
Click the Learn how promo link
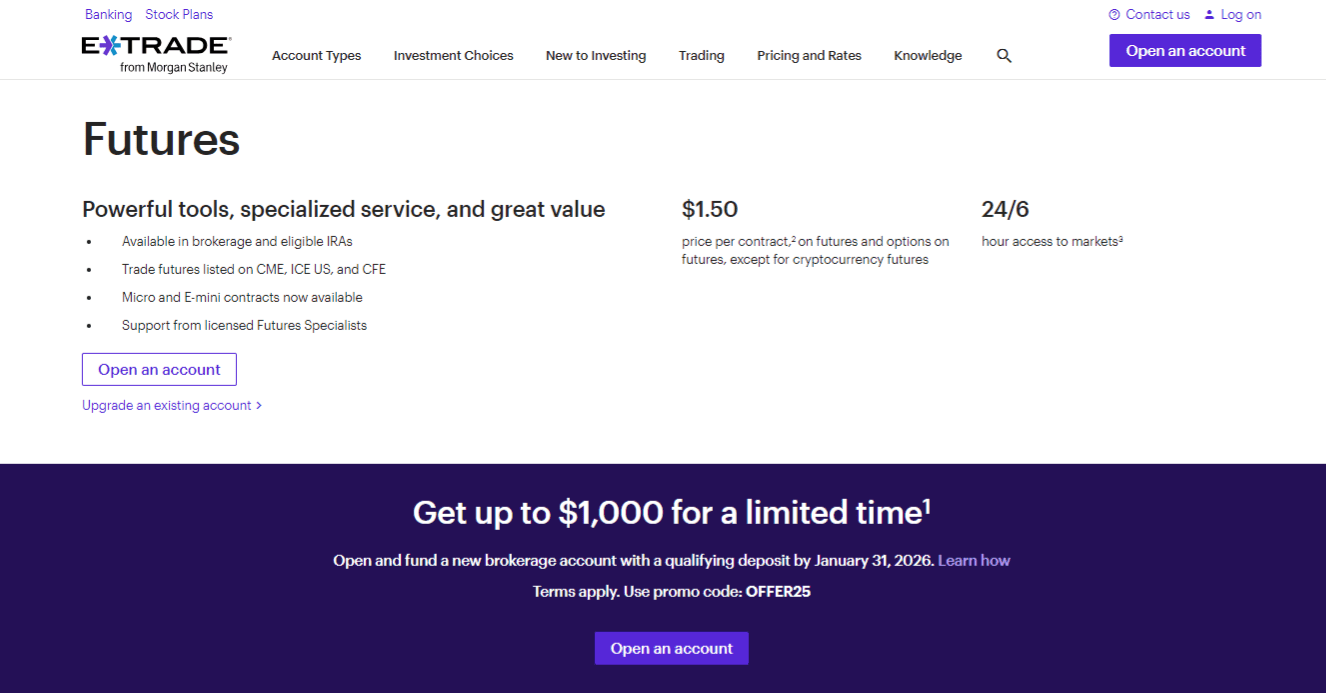point(973,561)
